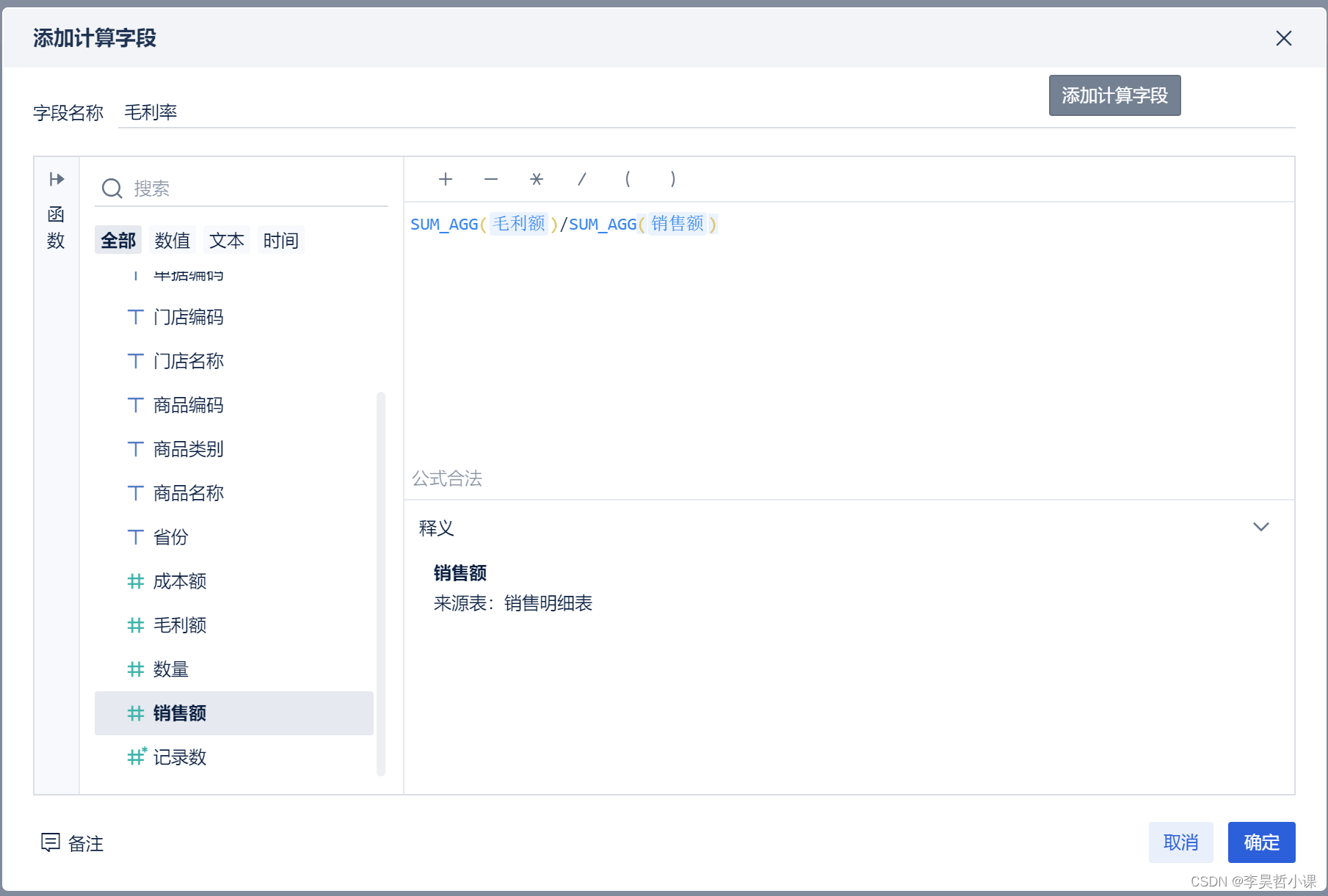Confirm with the 确定 button
Screen dimensions: 1328x896
[1261, 842]
